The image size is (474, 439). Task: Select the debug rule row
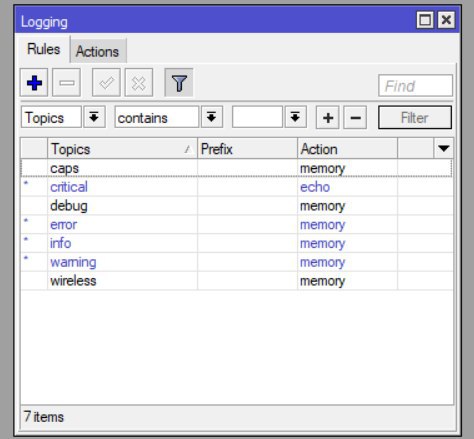(237, 206)
